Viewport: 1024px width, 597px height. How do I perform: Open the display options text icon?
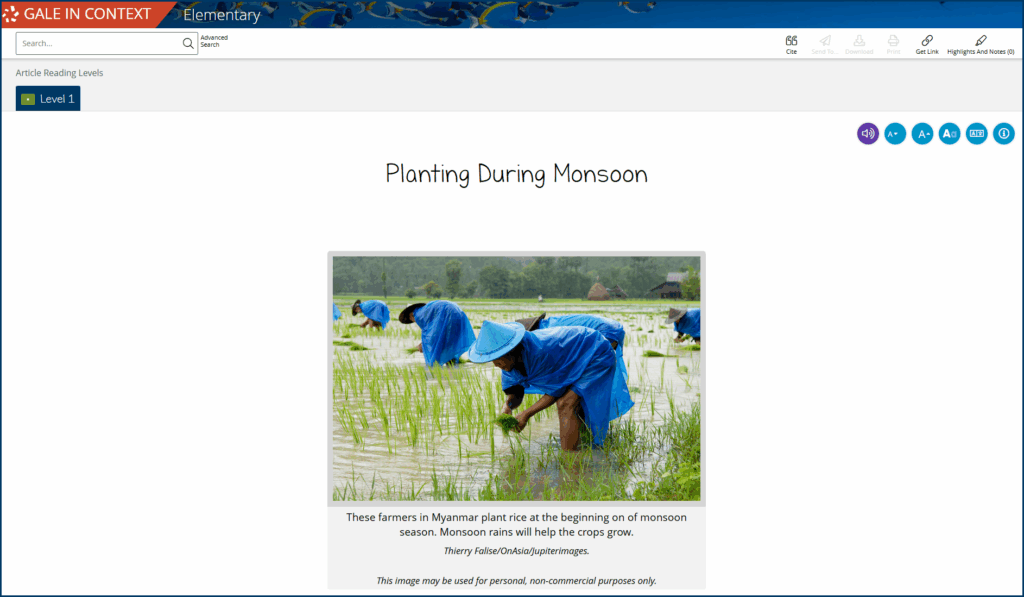(x=949, y=133)
